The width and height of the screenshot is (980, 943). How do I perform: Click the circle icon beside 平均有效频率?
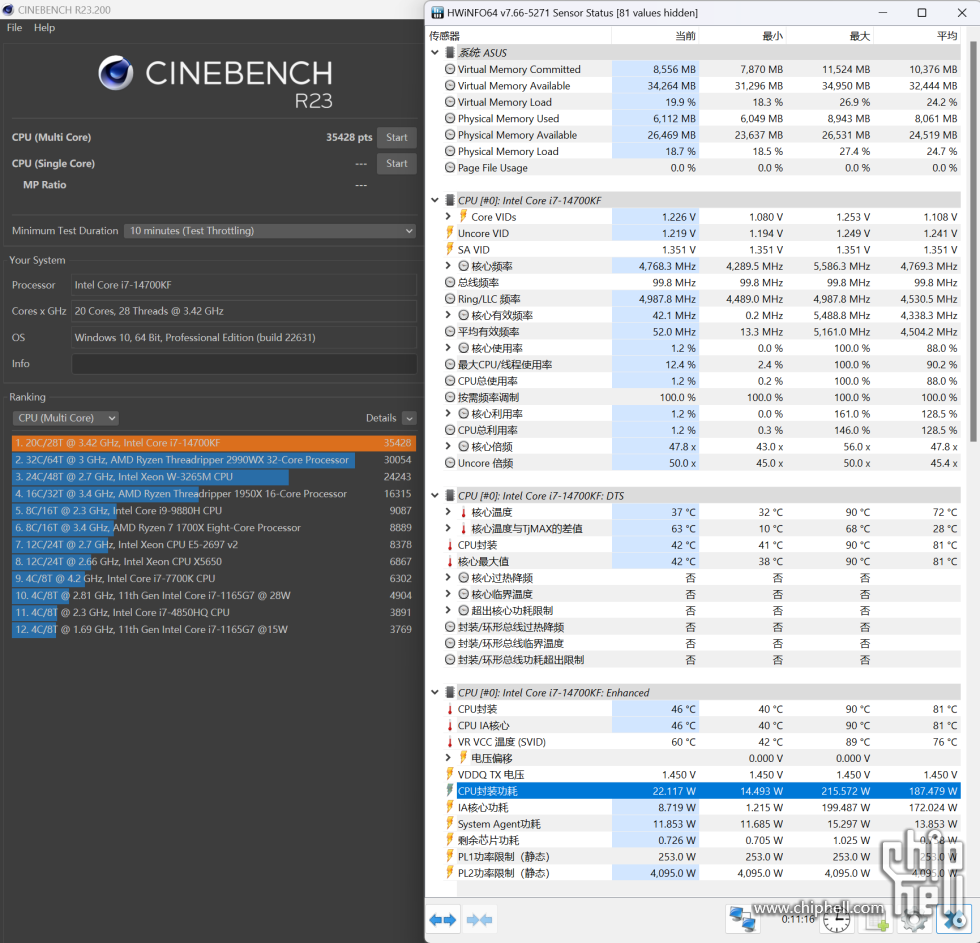coord(449,332)
